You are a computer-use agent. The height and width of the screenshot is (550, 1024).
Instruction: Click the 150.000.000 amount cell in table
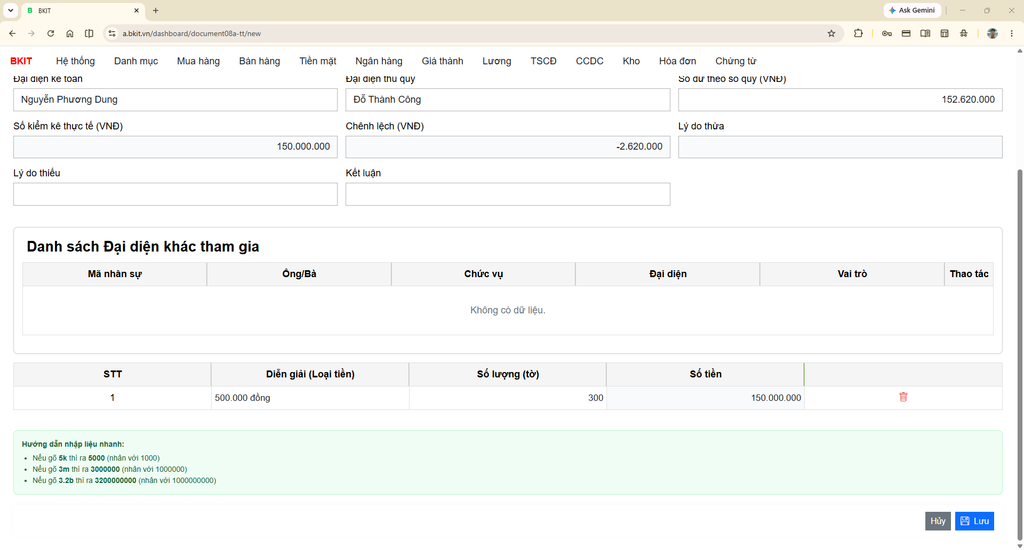pos(705,398)
